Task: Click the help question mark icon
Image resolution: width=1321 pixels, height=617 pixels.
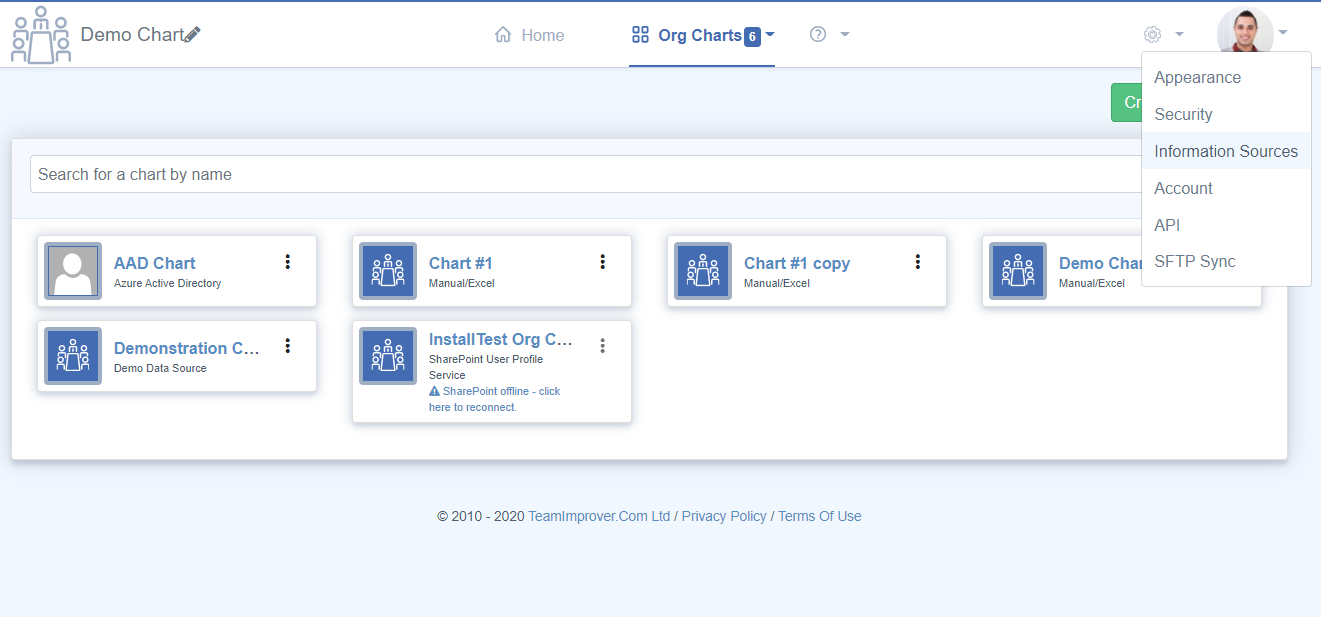Action: point(818,35)
